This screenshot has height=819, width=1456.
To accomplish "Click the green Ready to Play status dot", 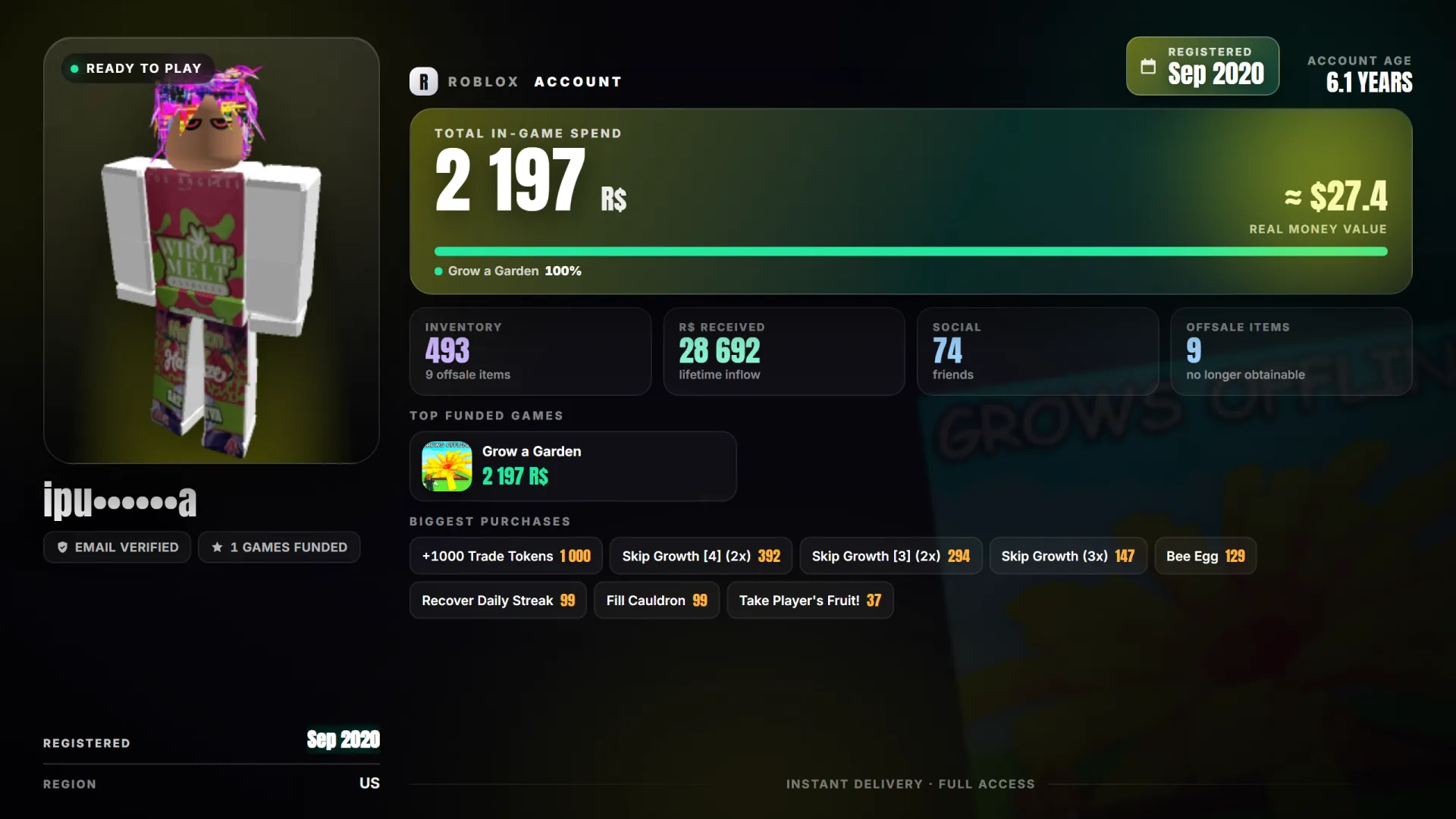I will (x=74, y=68).
